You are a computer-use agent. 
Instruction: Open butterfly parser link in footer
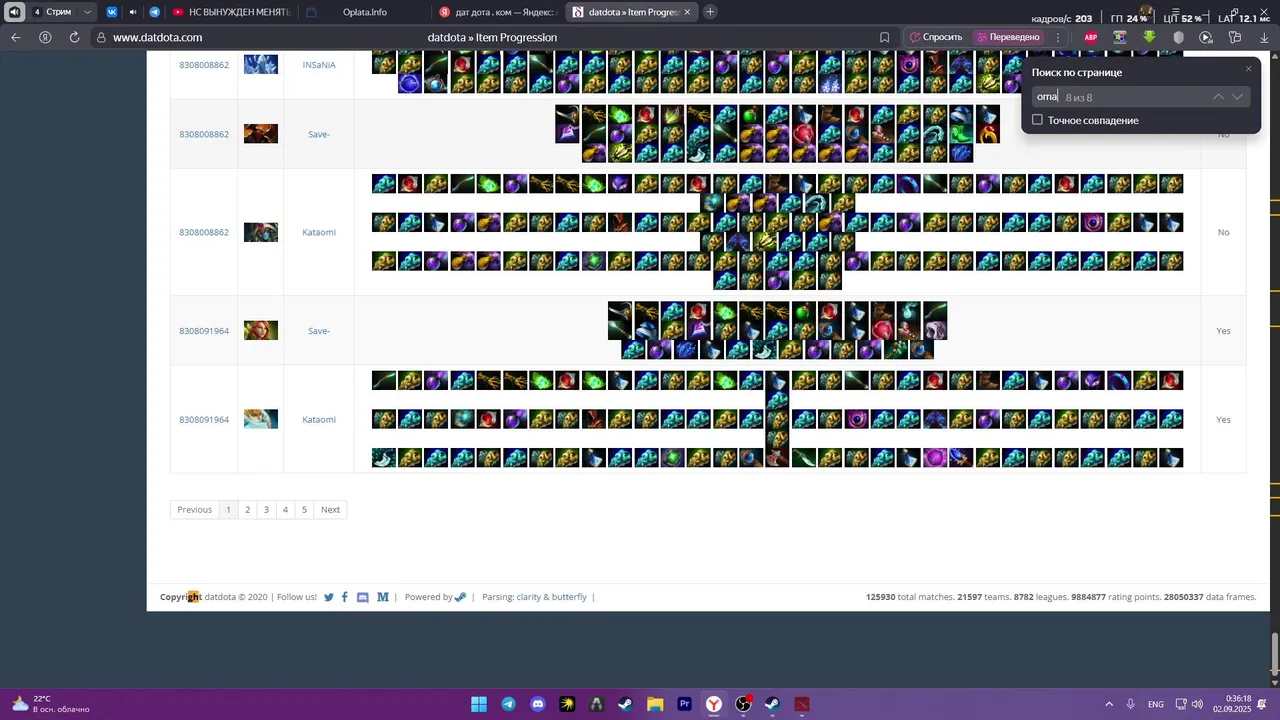(569, 597)
